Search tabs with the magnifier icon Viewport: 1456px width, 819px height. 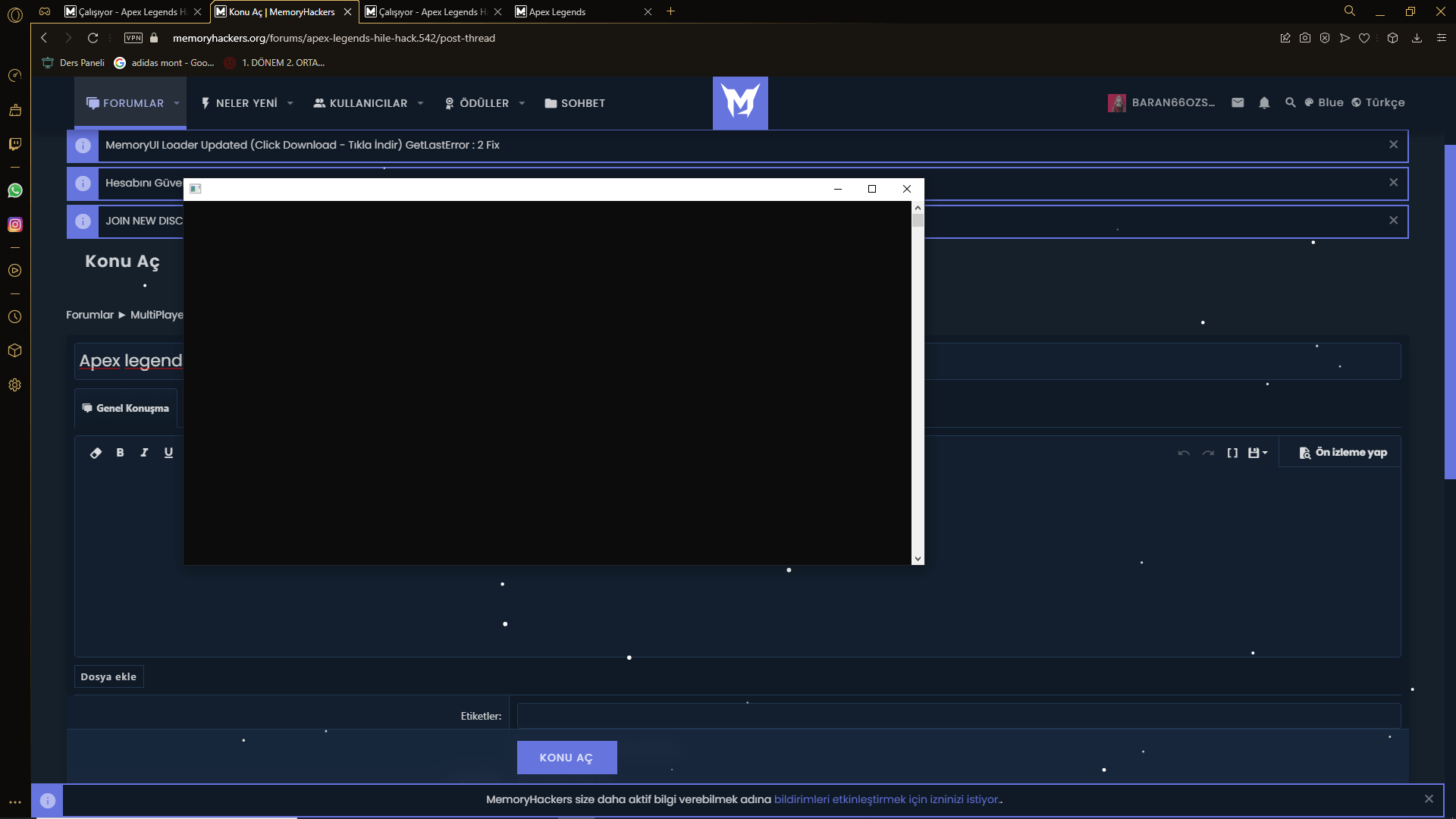coord(1350,11)
